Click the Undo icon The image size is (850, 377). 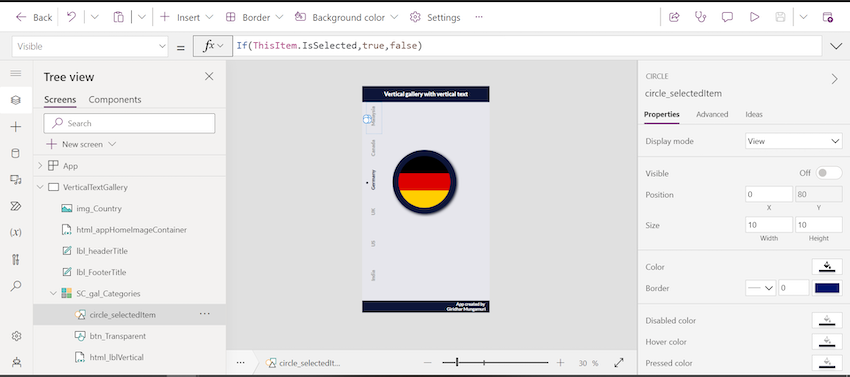(71, 17)
